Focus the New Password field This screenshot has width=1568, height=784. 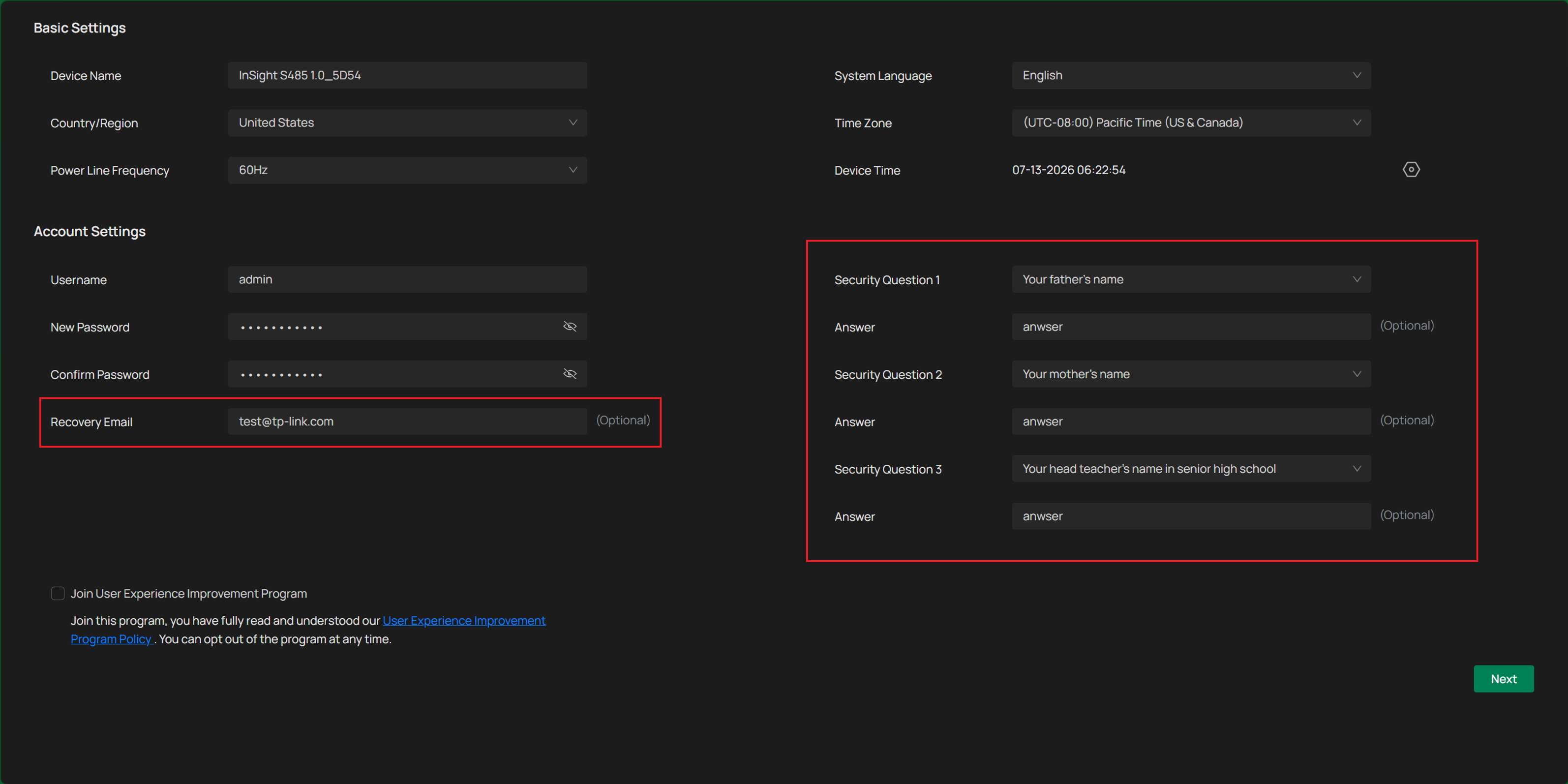pyautogui.click(x=407, y=327)
